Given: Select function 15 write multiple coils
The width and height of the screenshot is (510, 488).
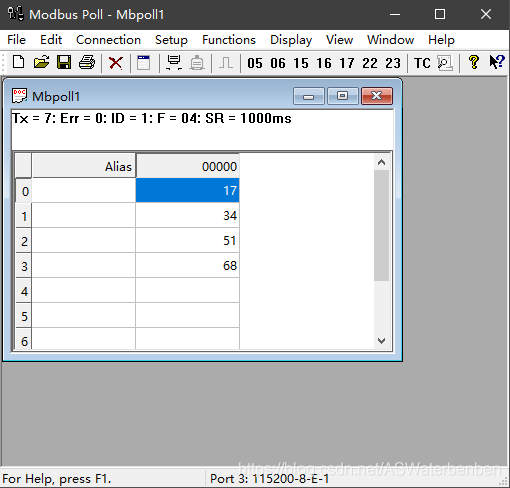Looking at the screenshot, I should click(301, 63).
